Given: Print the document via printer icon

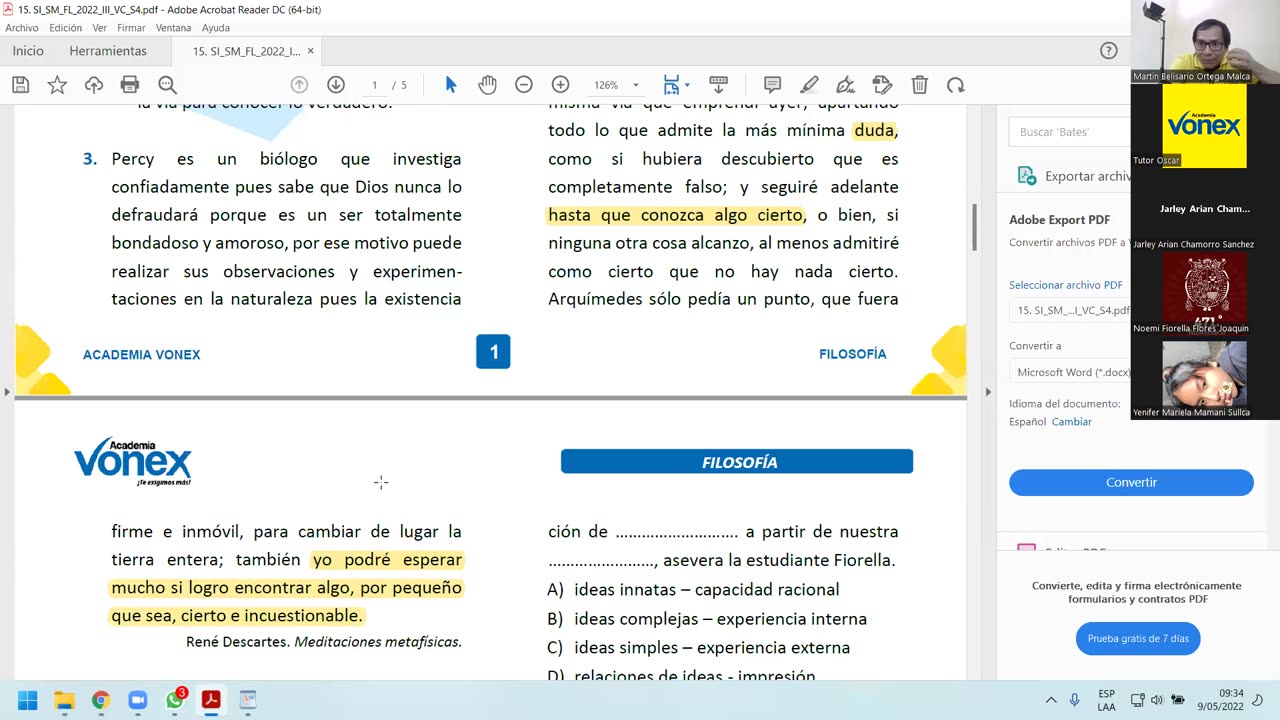Looking at the screenshot, I should pyautogui.click(x=130, y=85).
